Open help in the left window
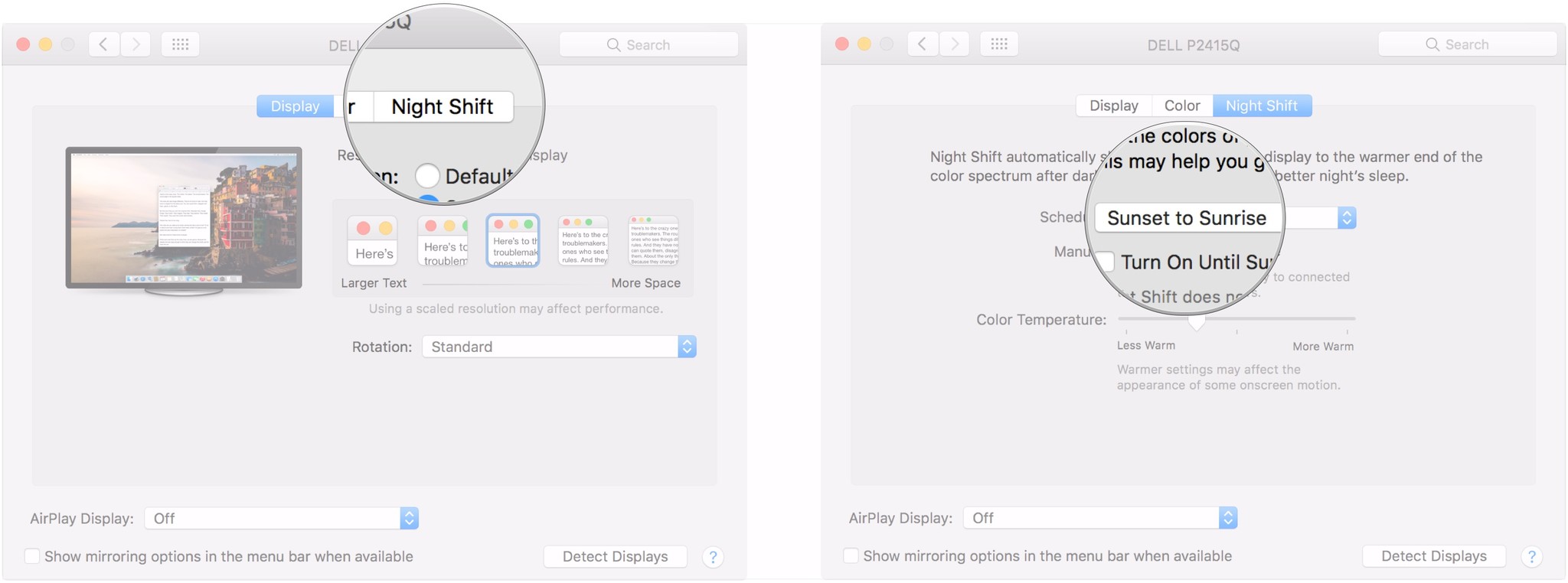 click(713, 557)
